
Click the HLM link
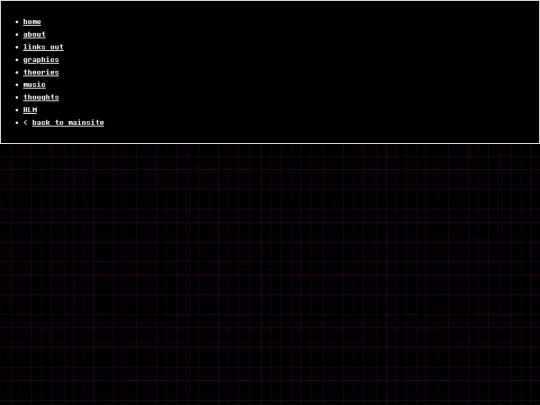pyautogui.click(x=30, y=110)
